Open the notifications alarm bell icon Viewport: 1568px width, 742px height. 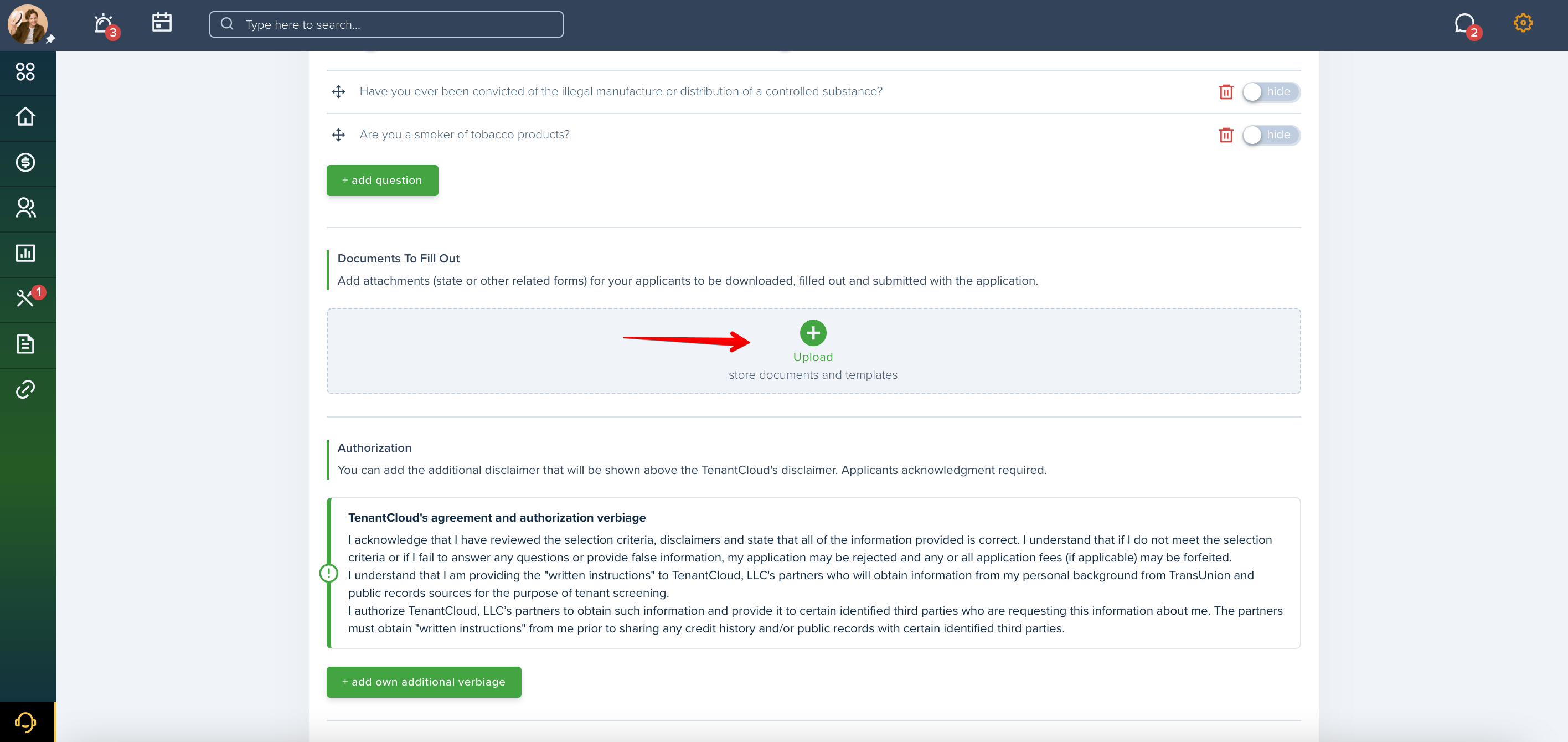104,24
